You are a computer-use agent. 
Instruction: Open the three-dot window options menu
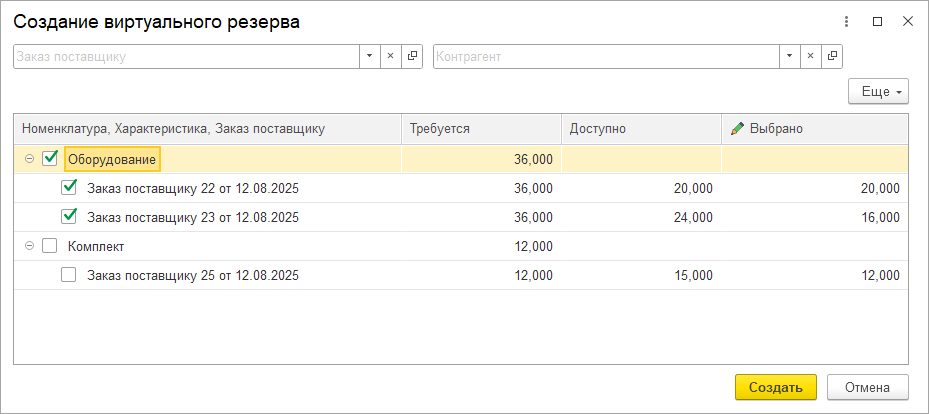(847, 22)
